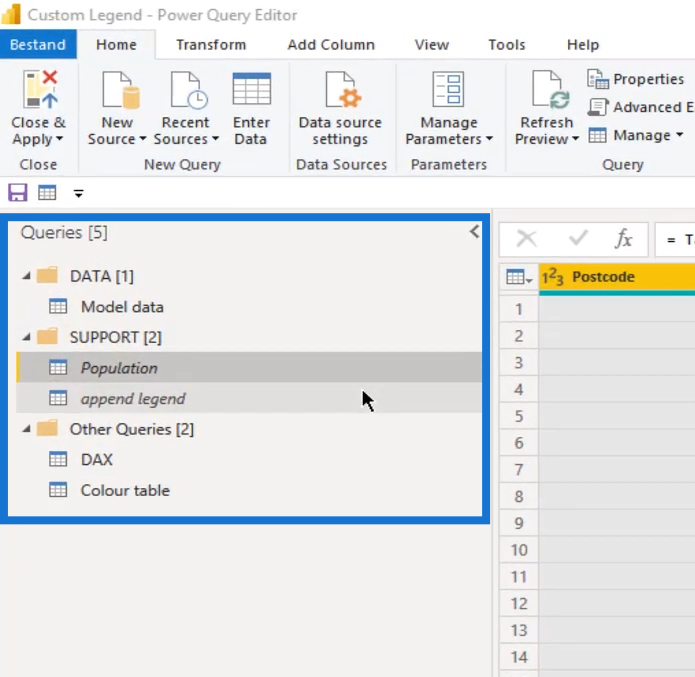The height and width of the screenshot is (677, 695).
Task: Click the fx add step button
Action: 624,239
